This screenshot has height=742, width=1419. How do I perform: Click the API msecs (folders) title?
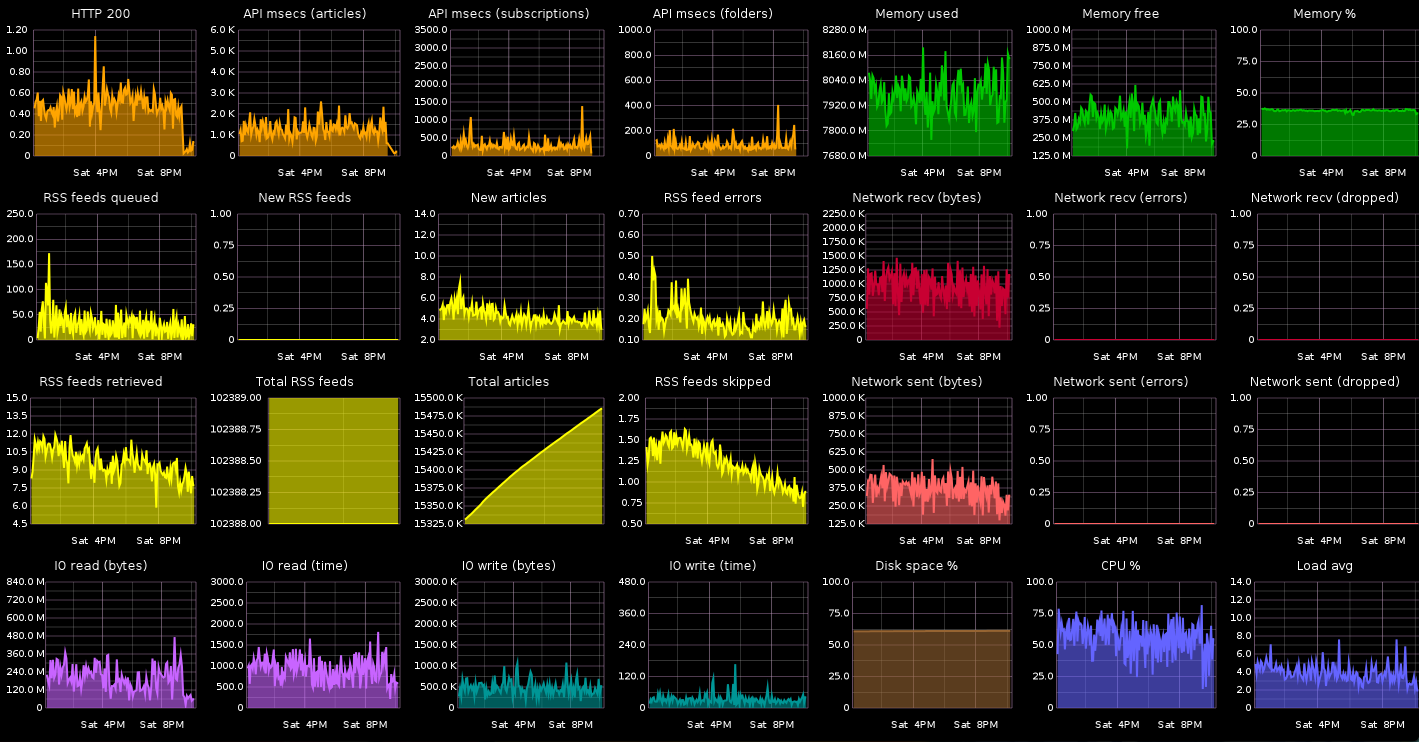[x=714, y=13]
